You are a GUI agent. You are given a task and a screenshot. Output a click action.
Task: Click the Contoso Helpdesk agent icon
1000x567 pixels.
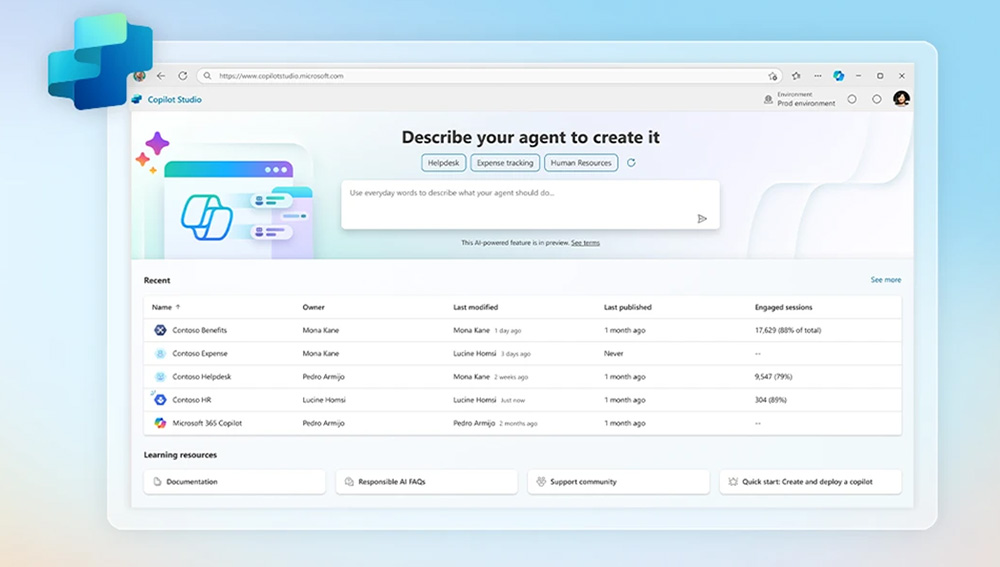(x=160, y=376)
